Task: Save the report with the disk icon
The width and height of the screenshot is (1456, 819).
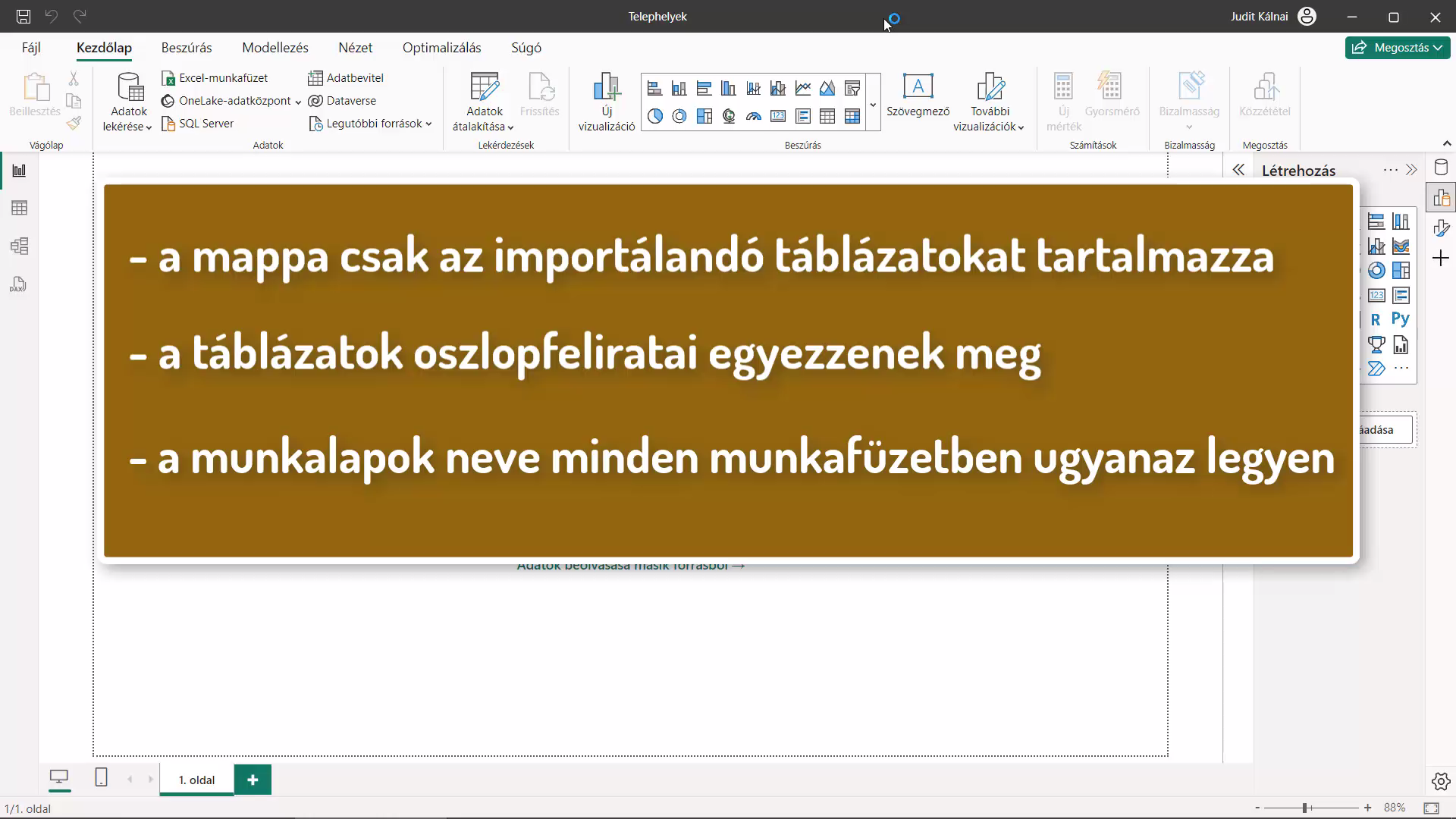Action: tap(24, 16)
